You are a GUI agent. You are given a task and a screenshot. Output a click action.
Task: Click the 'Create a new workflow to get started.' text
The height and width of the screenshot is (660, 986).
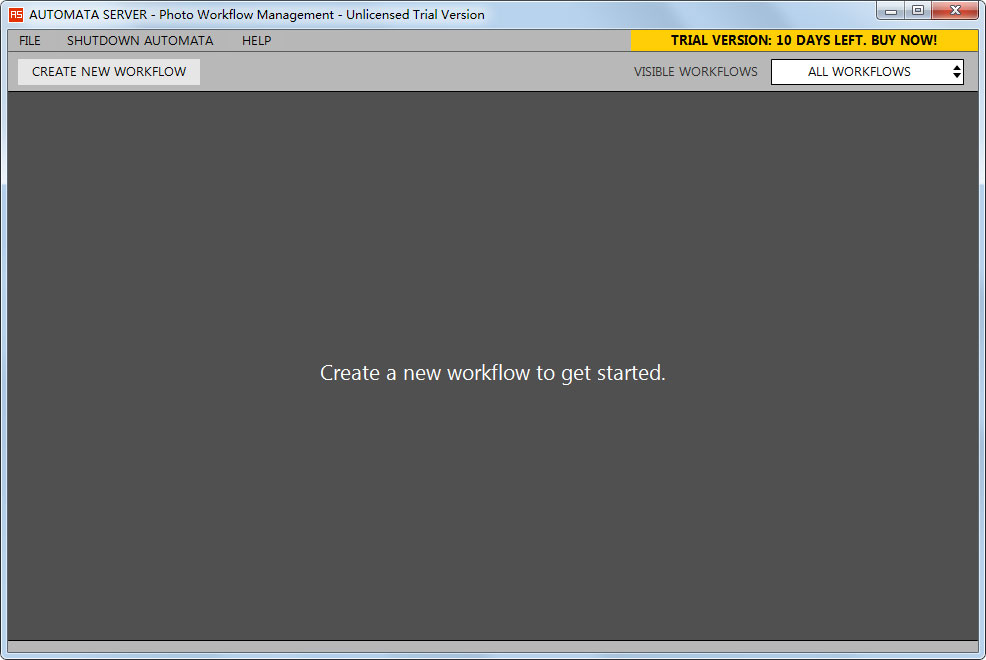click(x=492, y=373)
